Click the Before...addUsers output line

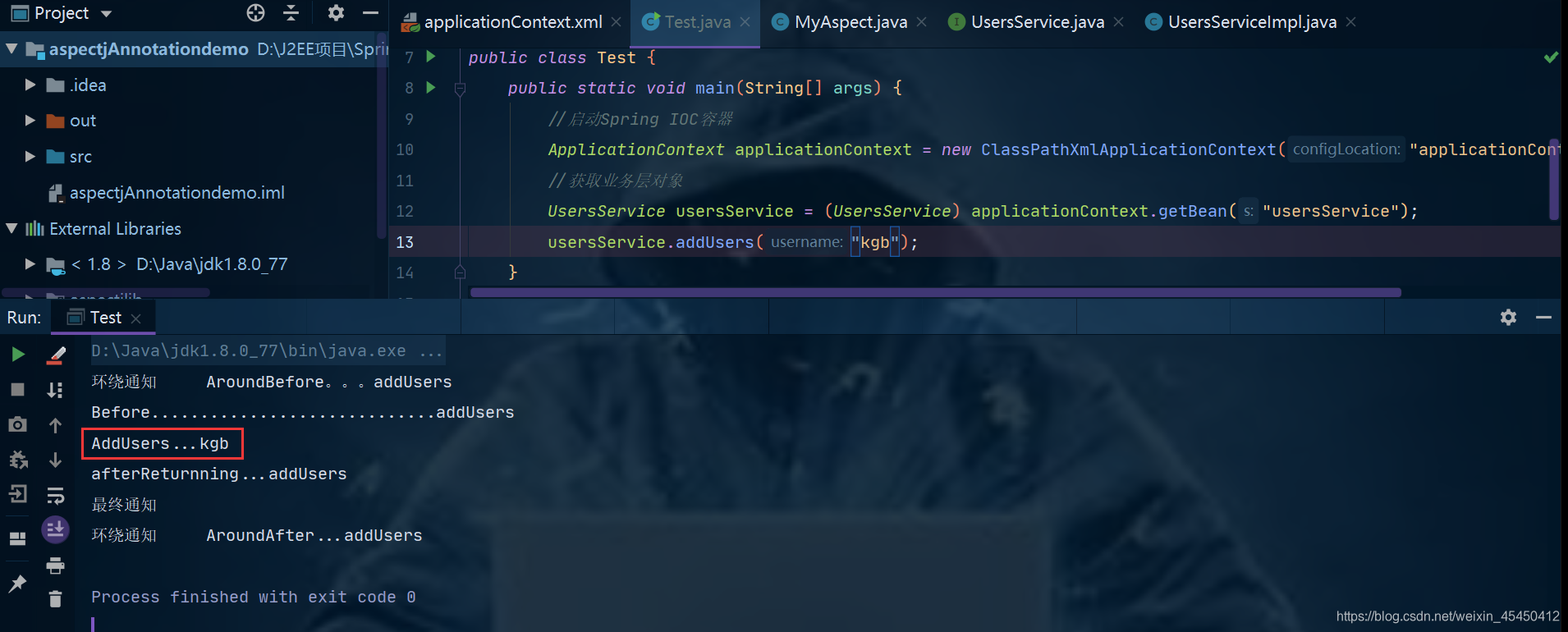click(302, 413)
